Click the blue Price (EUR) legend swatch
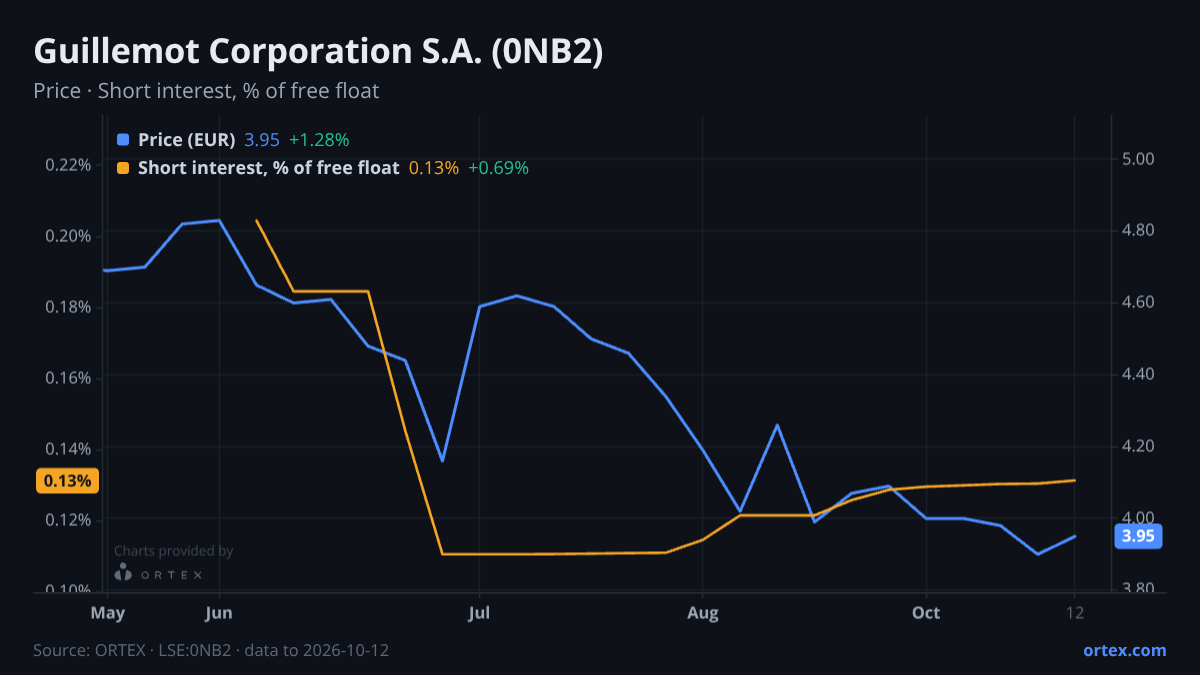Viewport: 1200px width, 675px height. pyautogui.click(x=123, y=140)
